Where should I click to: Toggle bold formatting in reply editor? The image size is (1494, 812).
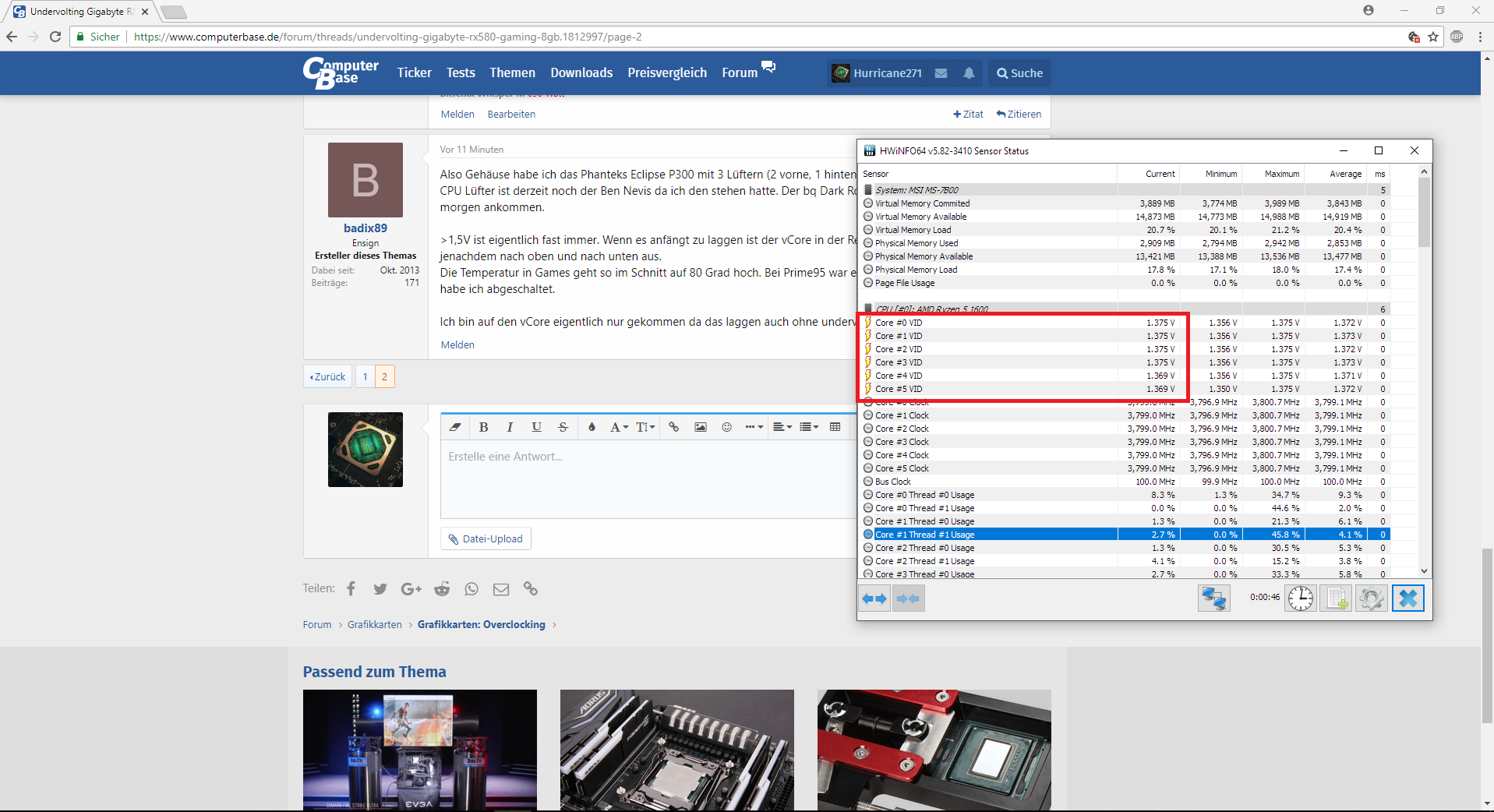[483, 427]
